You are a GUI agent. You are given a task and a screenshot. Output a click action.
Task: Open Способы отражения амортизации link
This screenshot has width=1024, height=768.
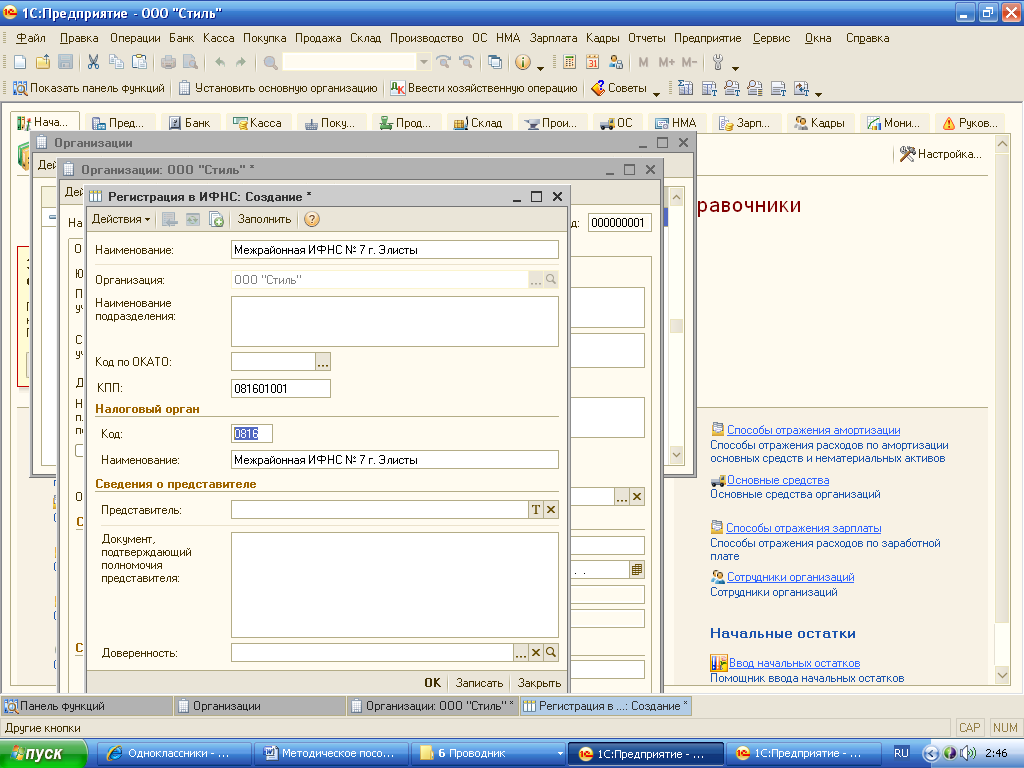pyautogui.click(x=814, y=430)
